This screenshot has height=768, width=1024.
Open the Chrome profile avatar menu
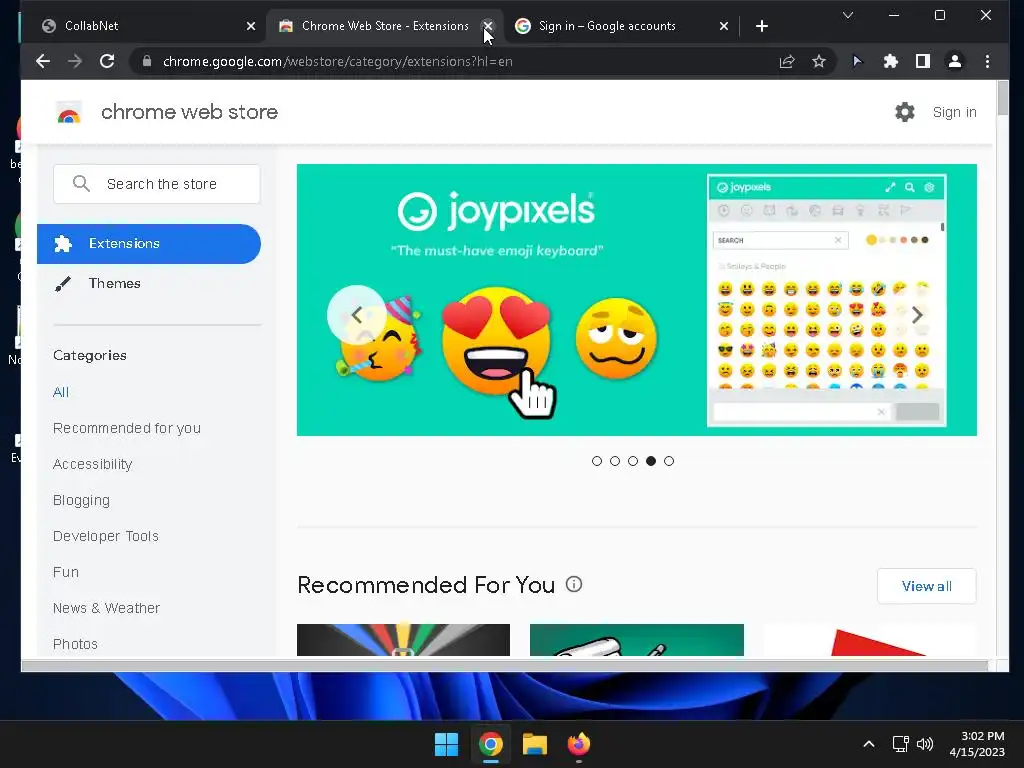click(x=955, y=61)
